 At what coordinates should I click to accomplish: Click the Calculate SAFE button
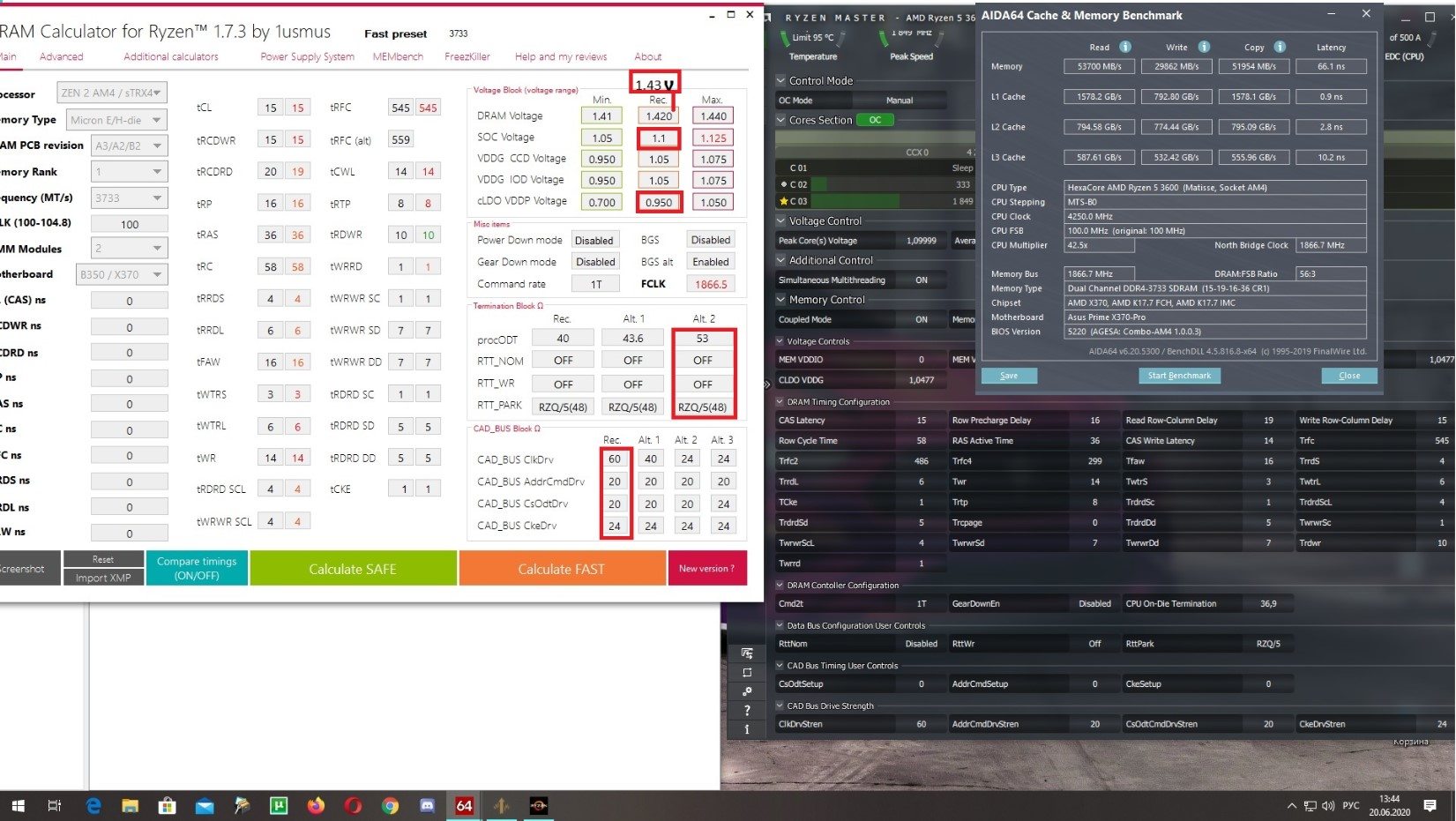pyautogui.click(x=353, y=569)
